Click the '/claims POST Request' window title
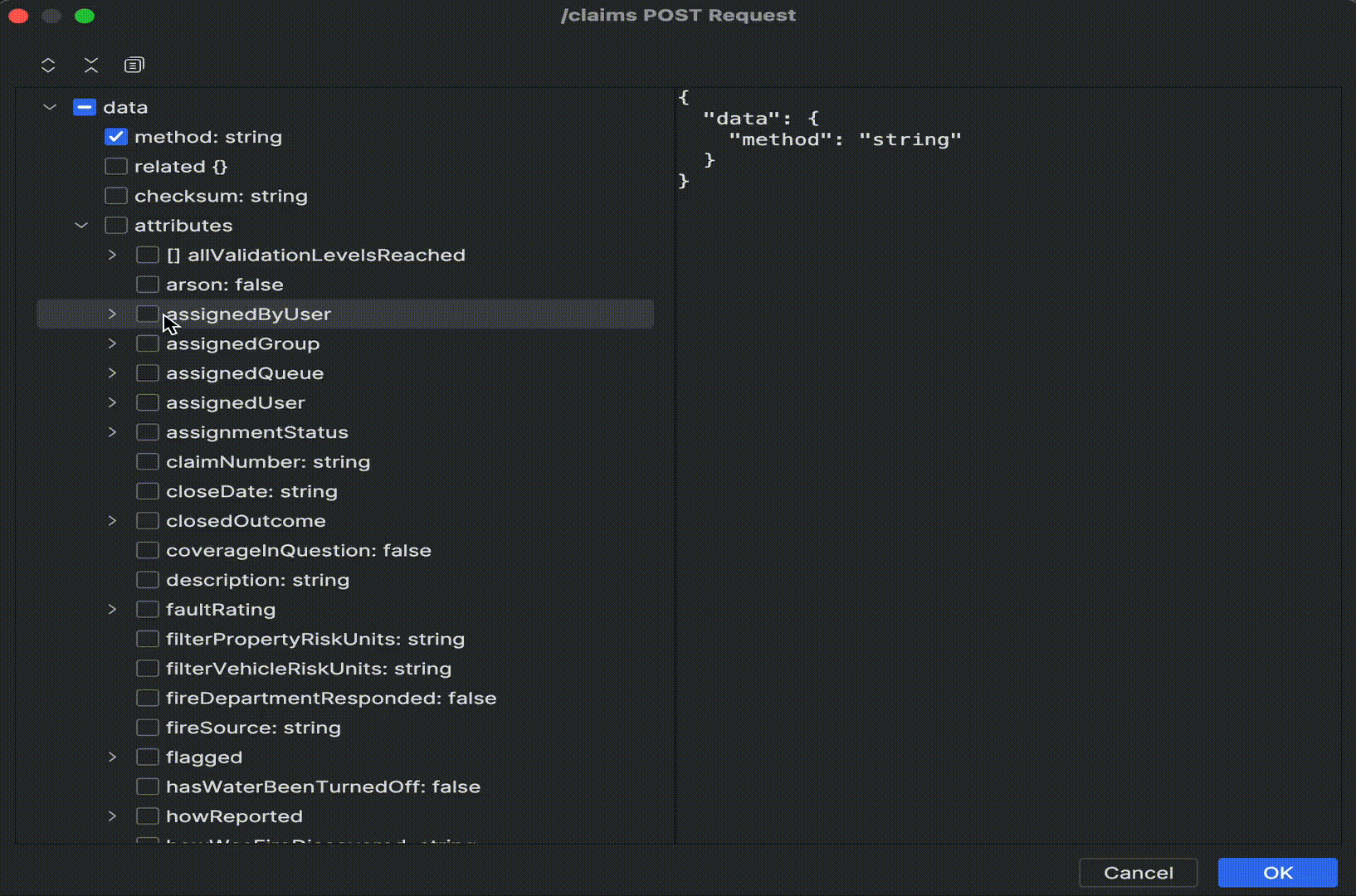The width and height of the screenshot is (1356, 896). point(678,15)
